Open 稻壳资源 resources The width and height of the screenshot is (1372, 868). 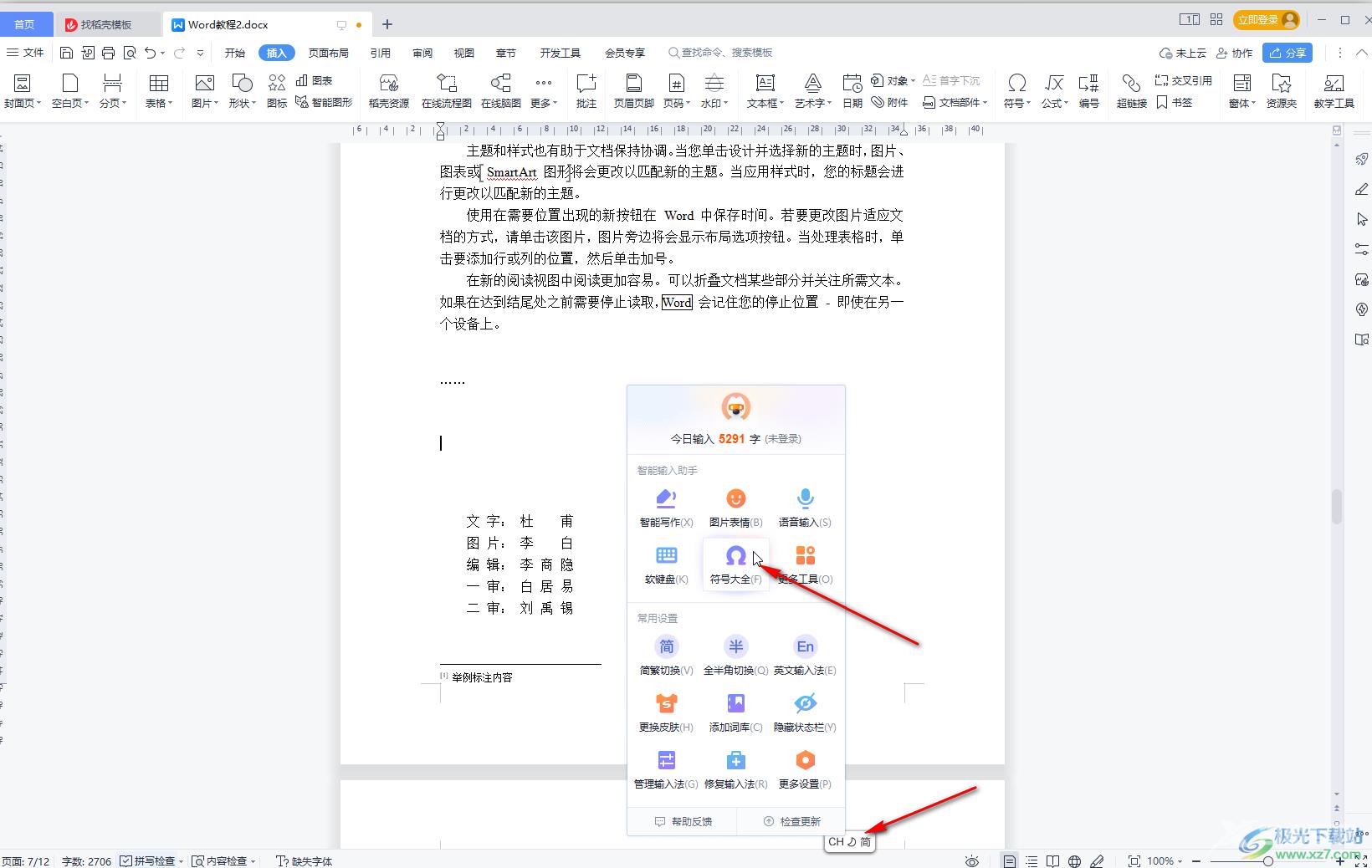[x=389, y=91]
